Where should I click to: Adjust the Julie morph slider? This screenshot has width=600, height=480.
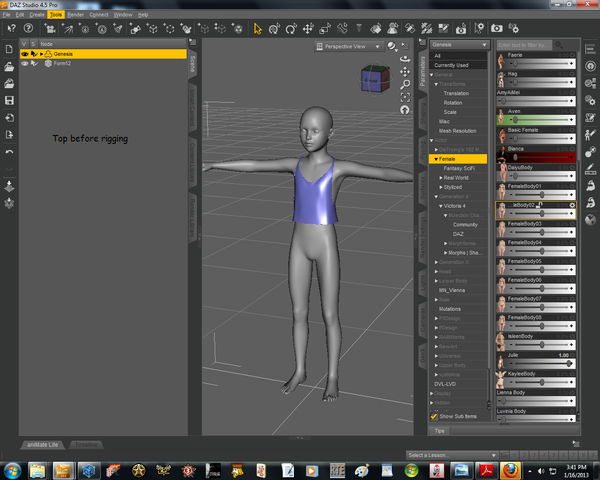coord(543,364)
